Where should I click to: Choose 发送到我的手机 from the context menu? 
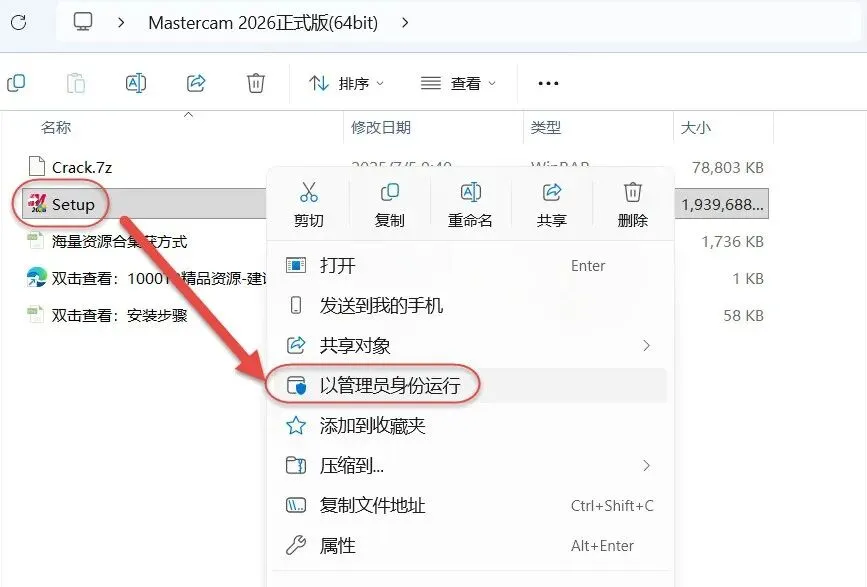[x=470, y=306]
